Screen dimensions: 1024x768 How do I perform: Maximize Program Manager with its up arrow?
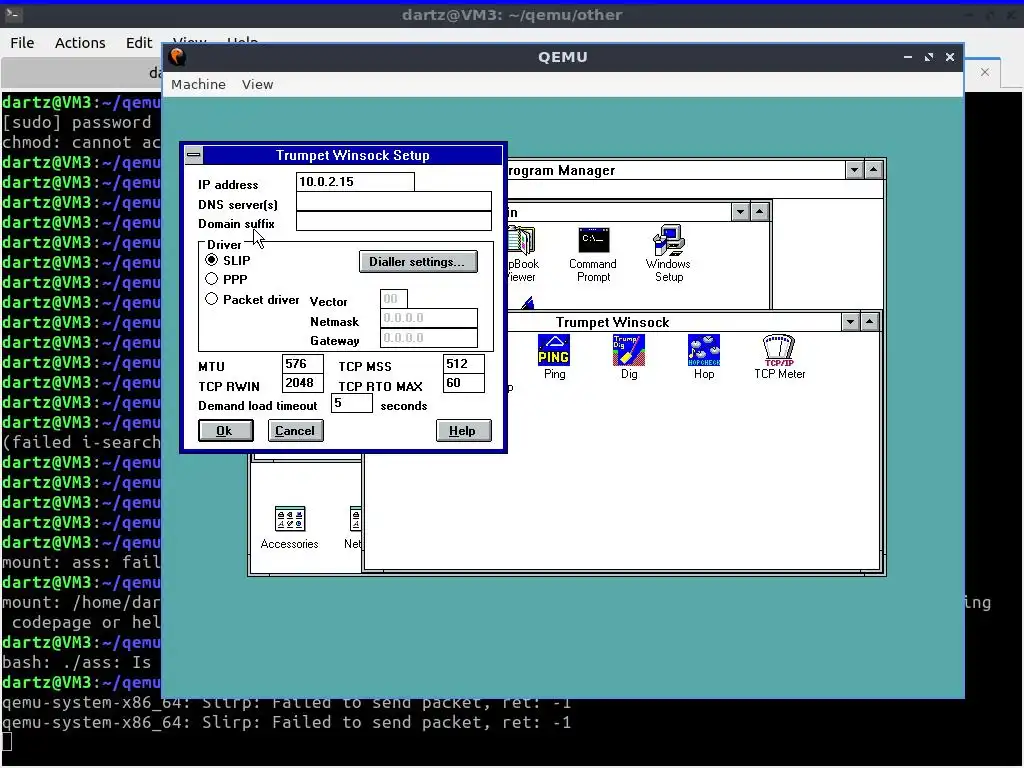(874, 170)
